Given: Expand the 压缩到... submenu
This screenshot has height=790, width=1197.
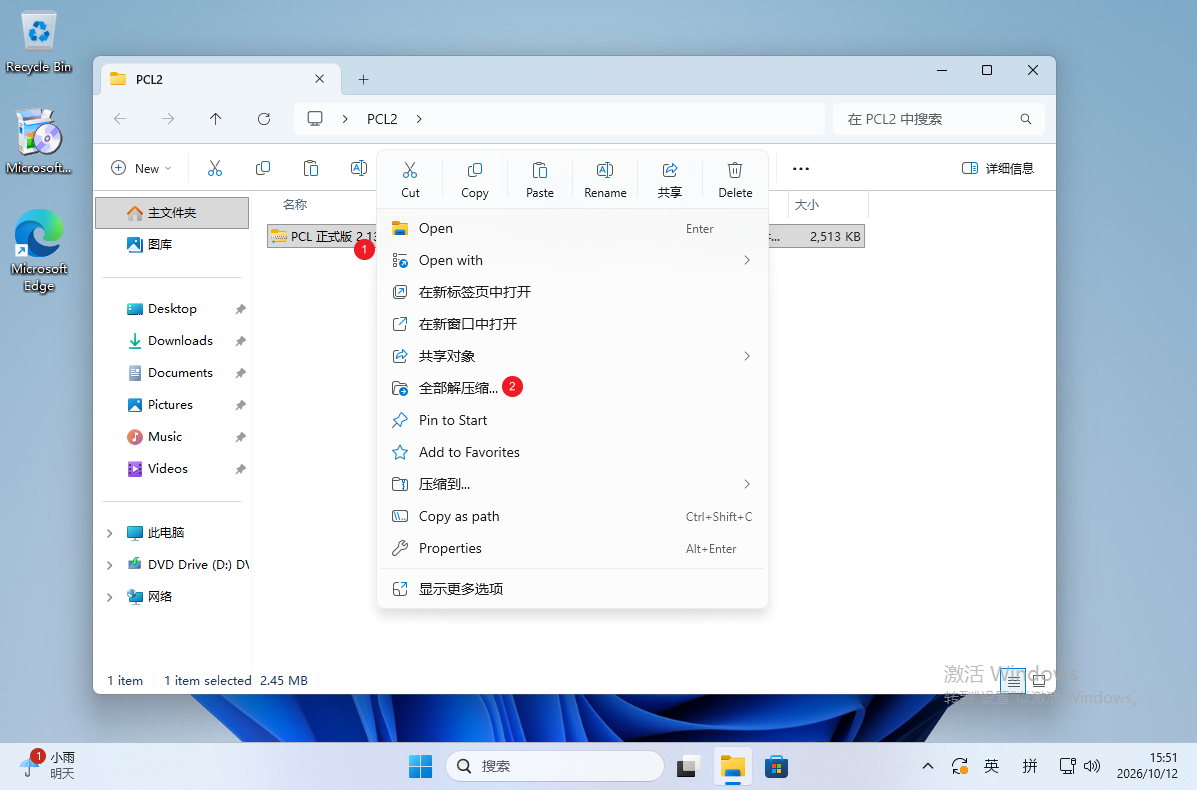Looking at the screenshot, I should pos(747,485).
